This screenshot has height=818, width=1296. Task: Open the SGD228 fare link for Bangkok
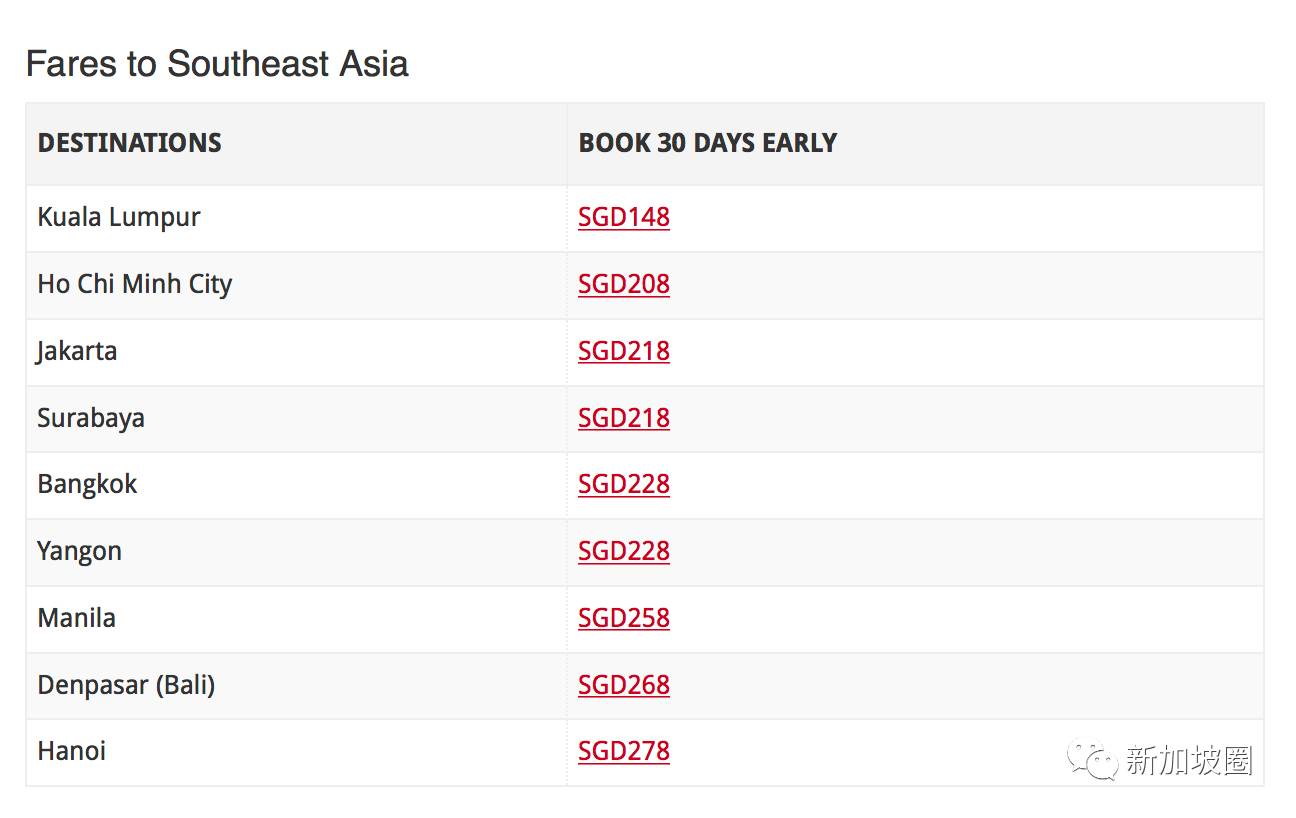(623, 484)
